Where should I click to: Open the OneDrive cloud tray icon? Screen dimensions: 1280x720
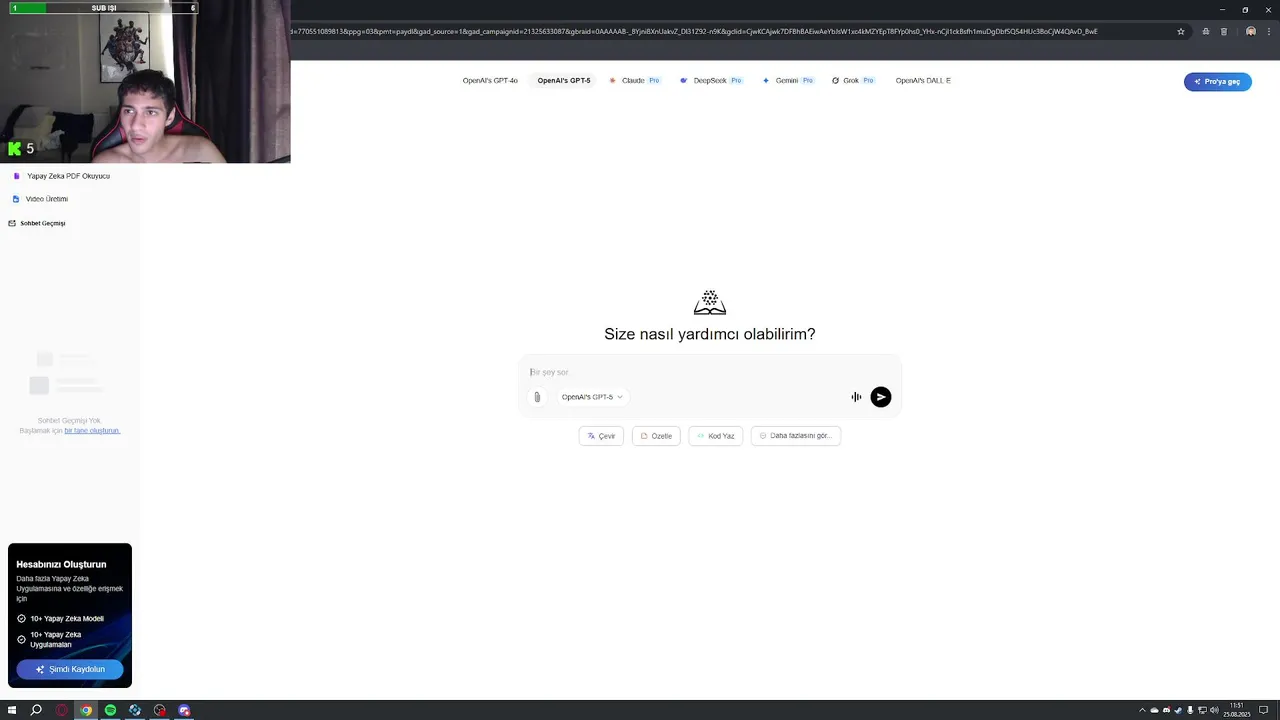(x=1154, y=710)
